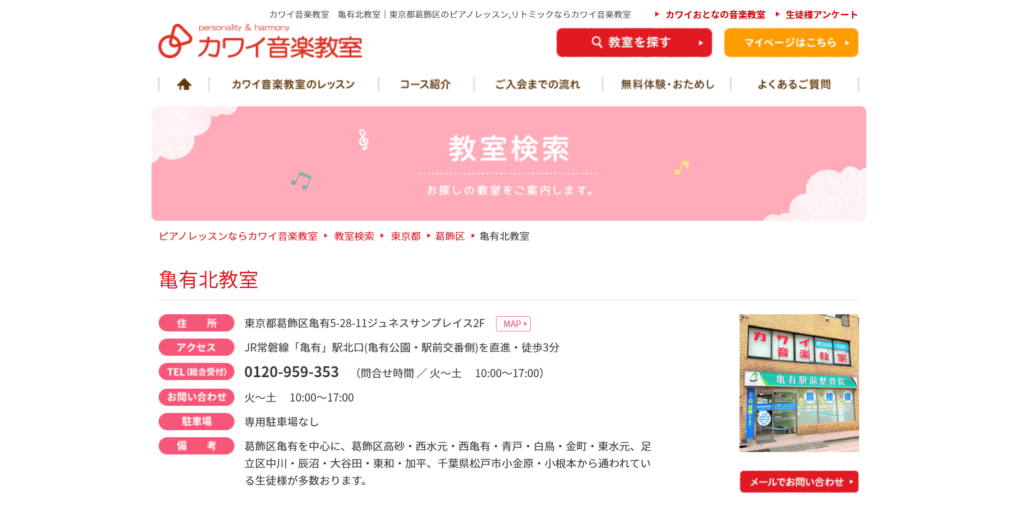This screenshot has height=505, width=1024.
Task: Go to 無料体験･おためし page
Action: pyautogui.click(x=667, y=84)
